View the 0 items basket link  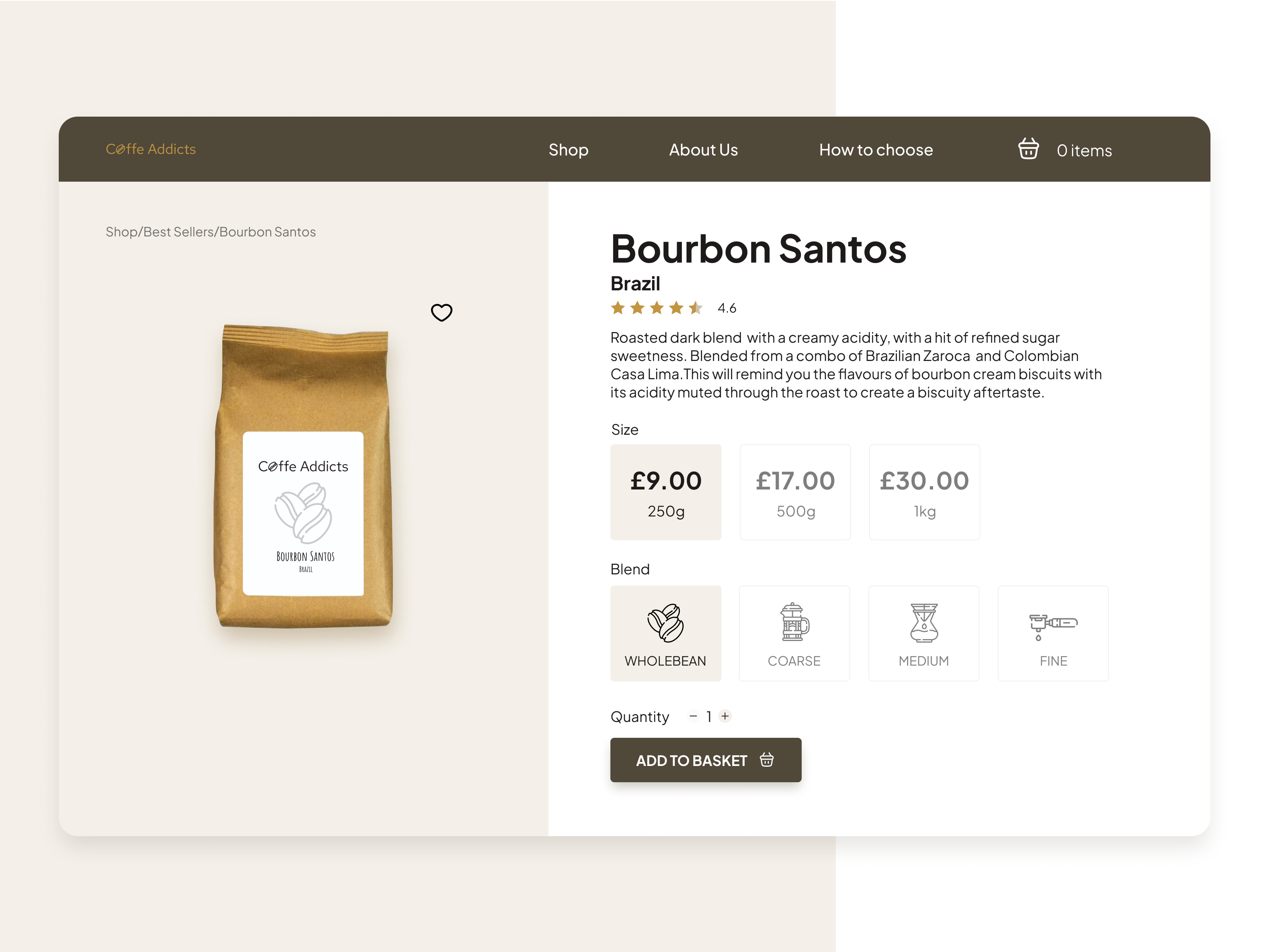[x=1084, y=150]
